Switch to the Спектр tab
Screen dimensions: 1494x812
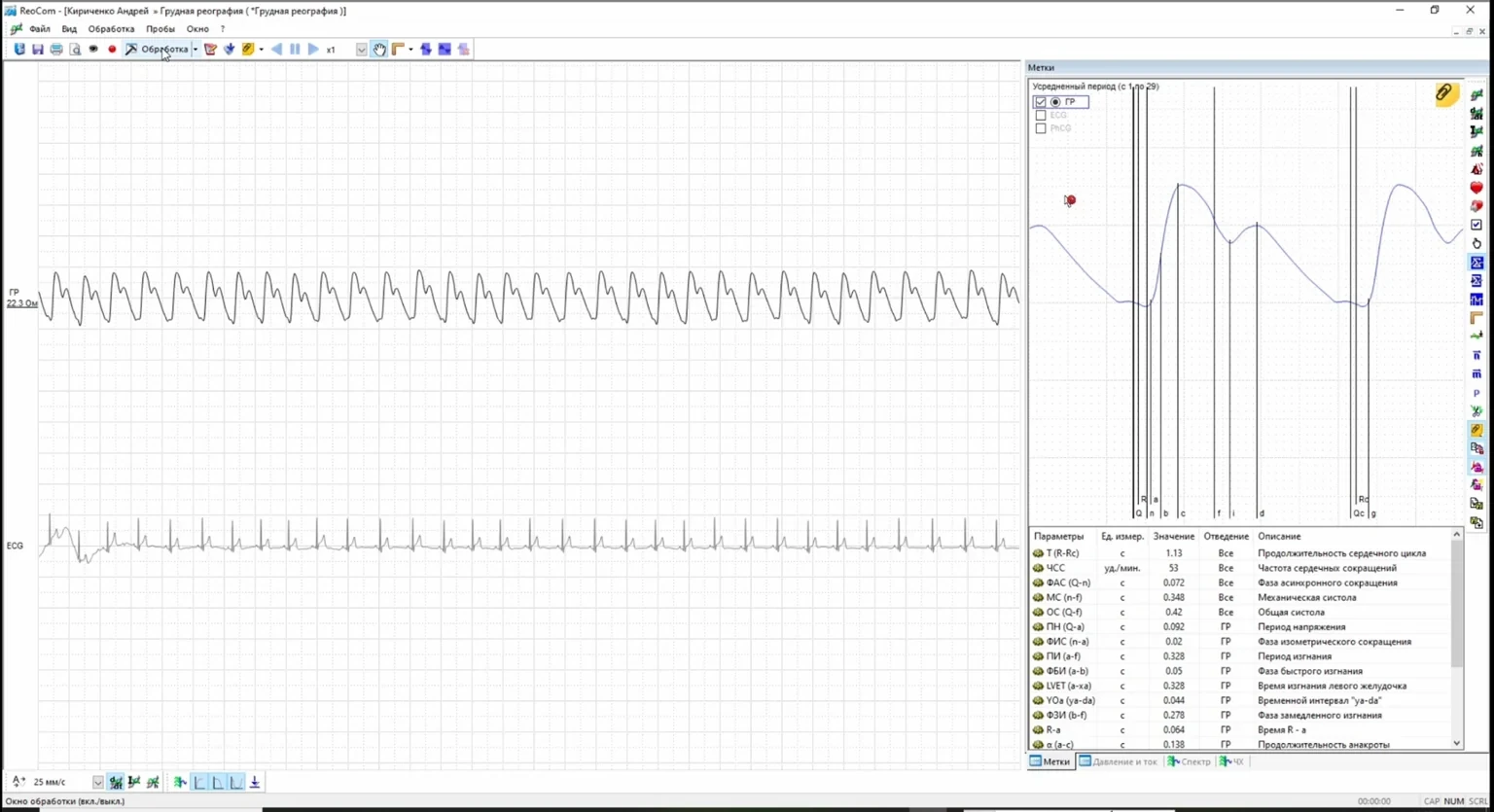tap(1190, 761)
